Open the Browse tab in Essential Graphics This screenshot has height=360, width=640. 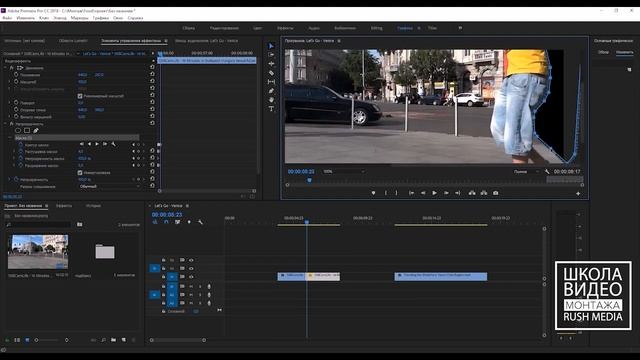point(603,52)
